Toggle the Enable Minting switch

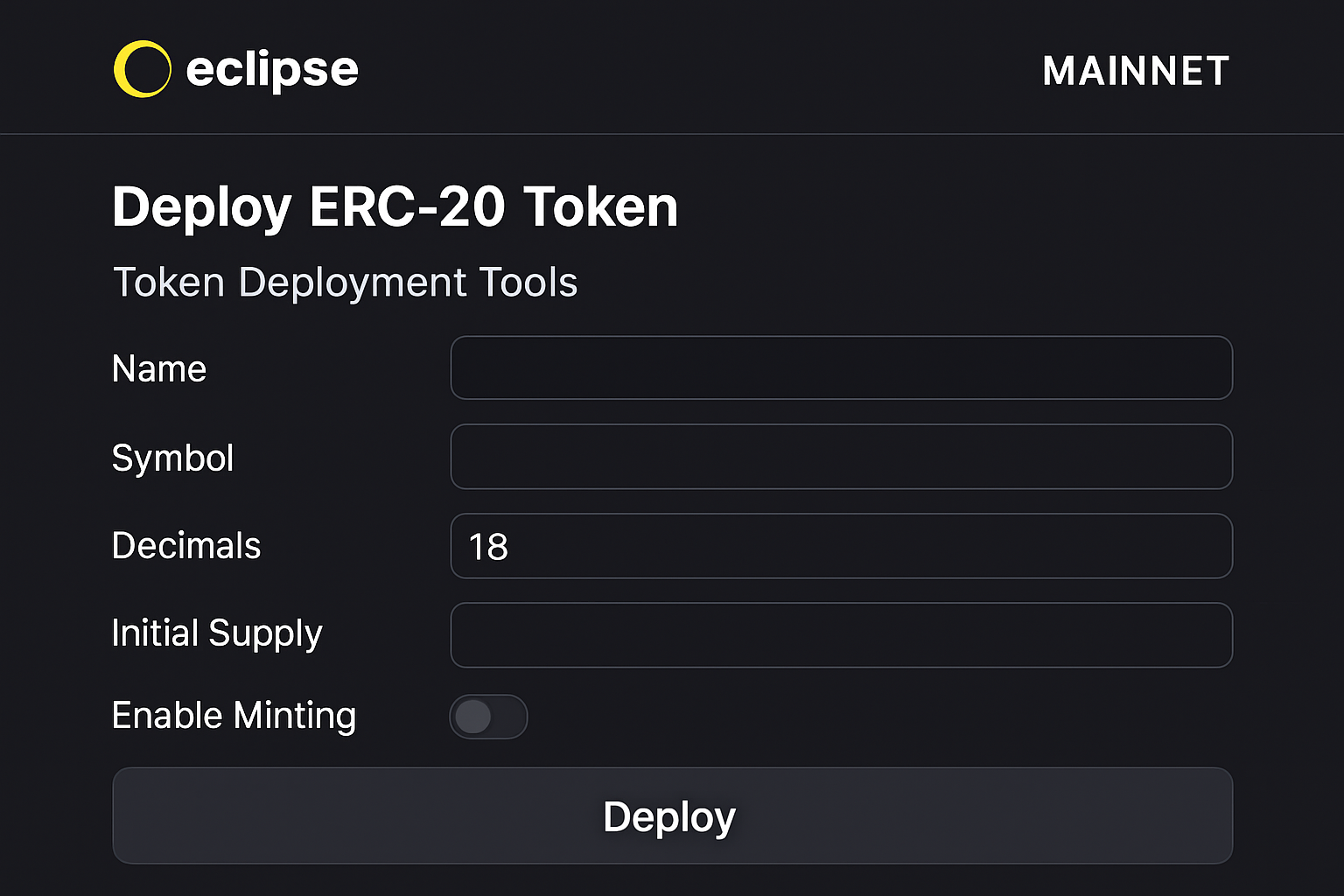coord(488,717)
